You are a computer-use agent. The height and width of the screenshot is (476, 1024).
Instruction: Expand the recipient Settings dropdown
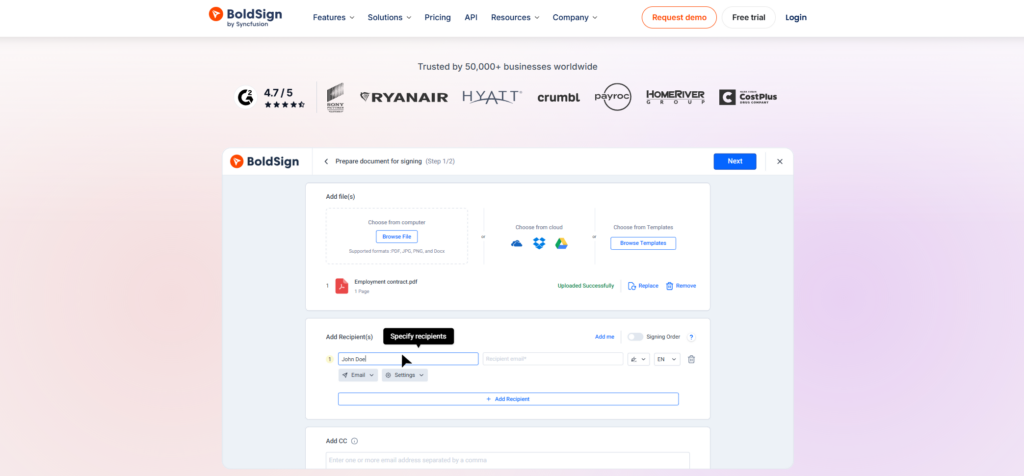[x=404, y=375]
